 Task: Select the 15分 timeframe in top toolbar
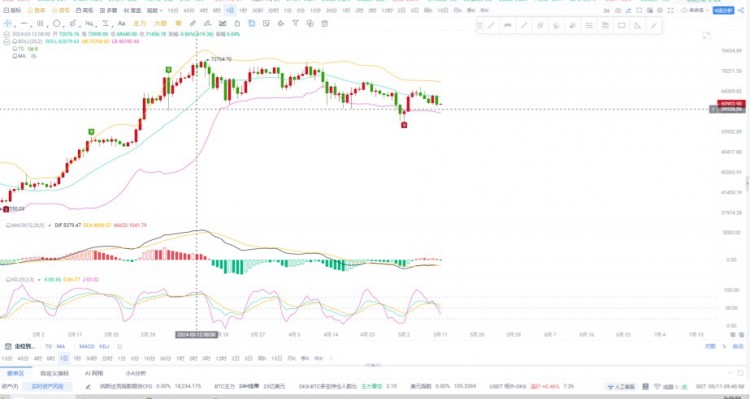pyautogui.click(x=173, y=10)
